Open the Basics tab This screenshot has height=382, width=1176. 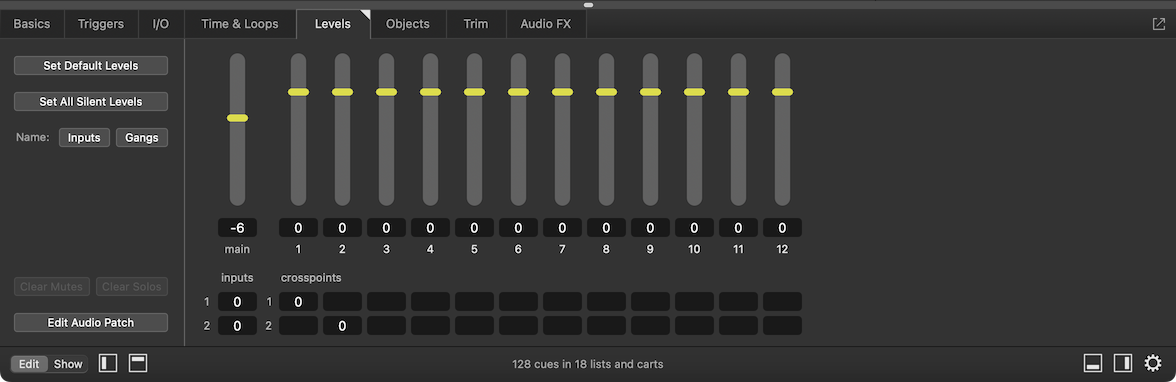coord(32,24)
